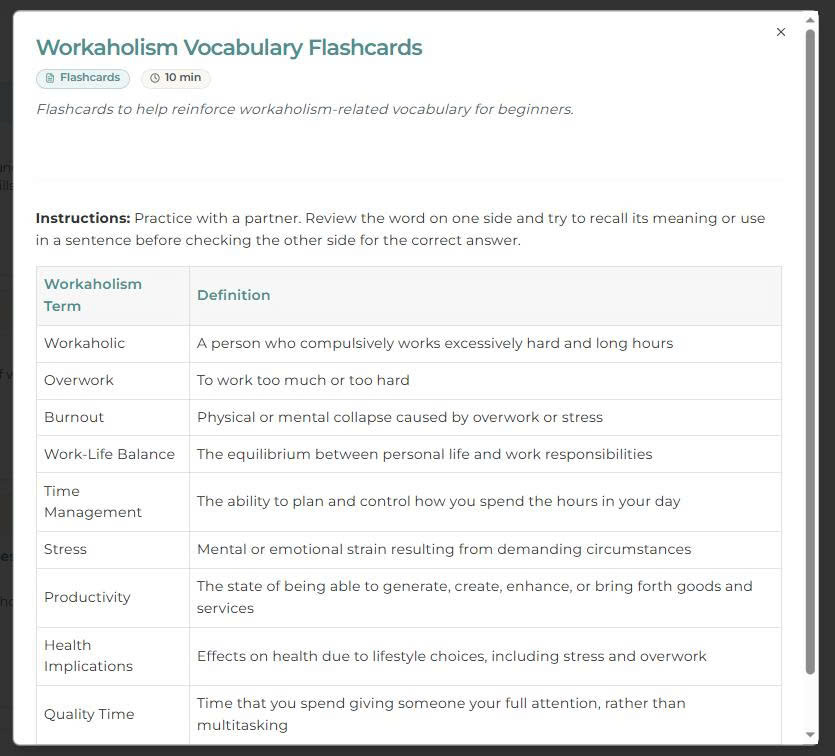
Task: Close the flashcards modal with the X icon
Action: [781, 32]
